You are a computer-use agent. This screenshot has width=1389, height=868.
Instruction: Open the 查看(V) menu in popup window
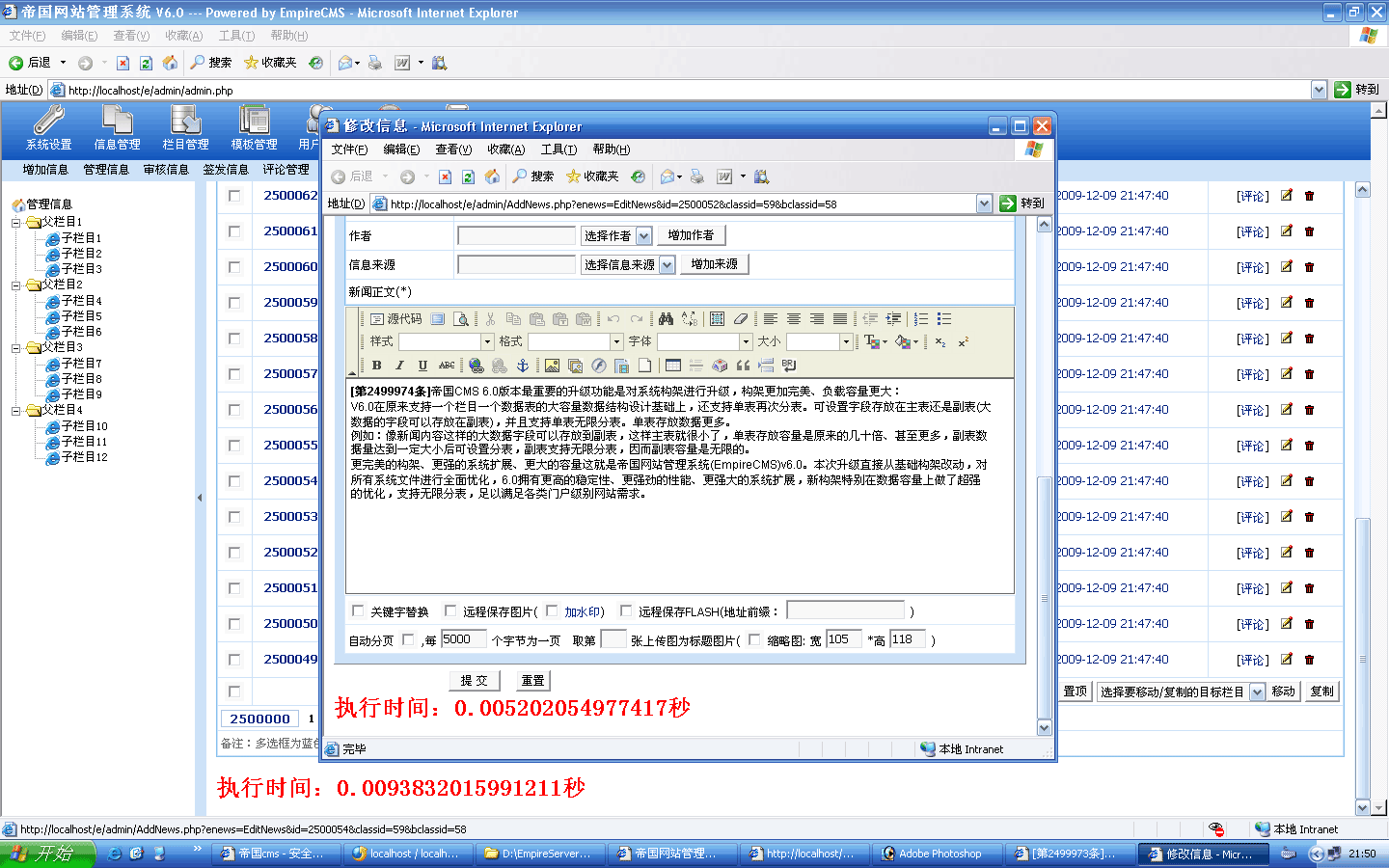[x=452, y=149]
